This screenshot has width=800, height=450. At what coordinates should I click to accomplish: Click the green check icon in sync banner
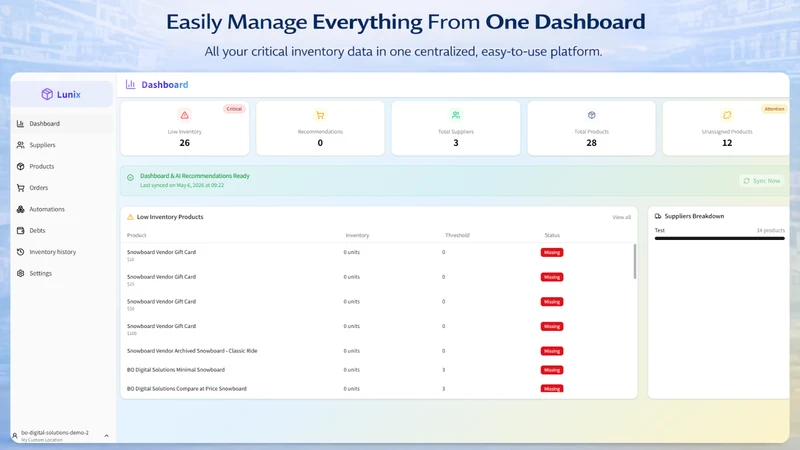click(131, 178)
